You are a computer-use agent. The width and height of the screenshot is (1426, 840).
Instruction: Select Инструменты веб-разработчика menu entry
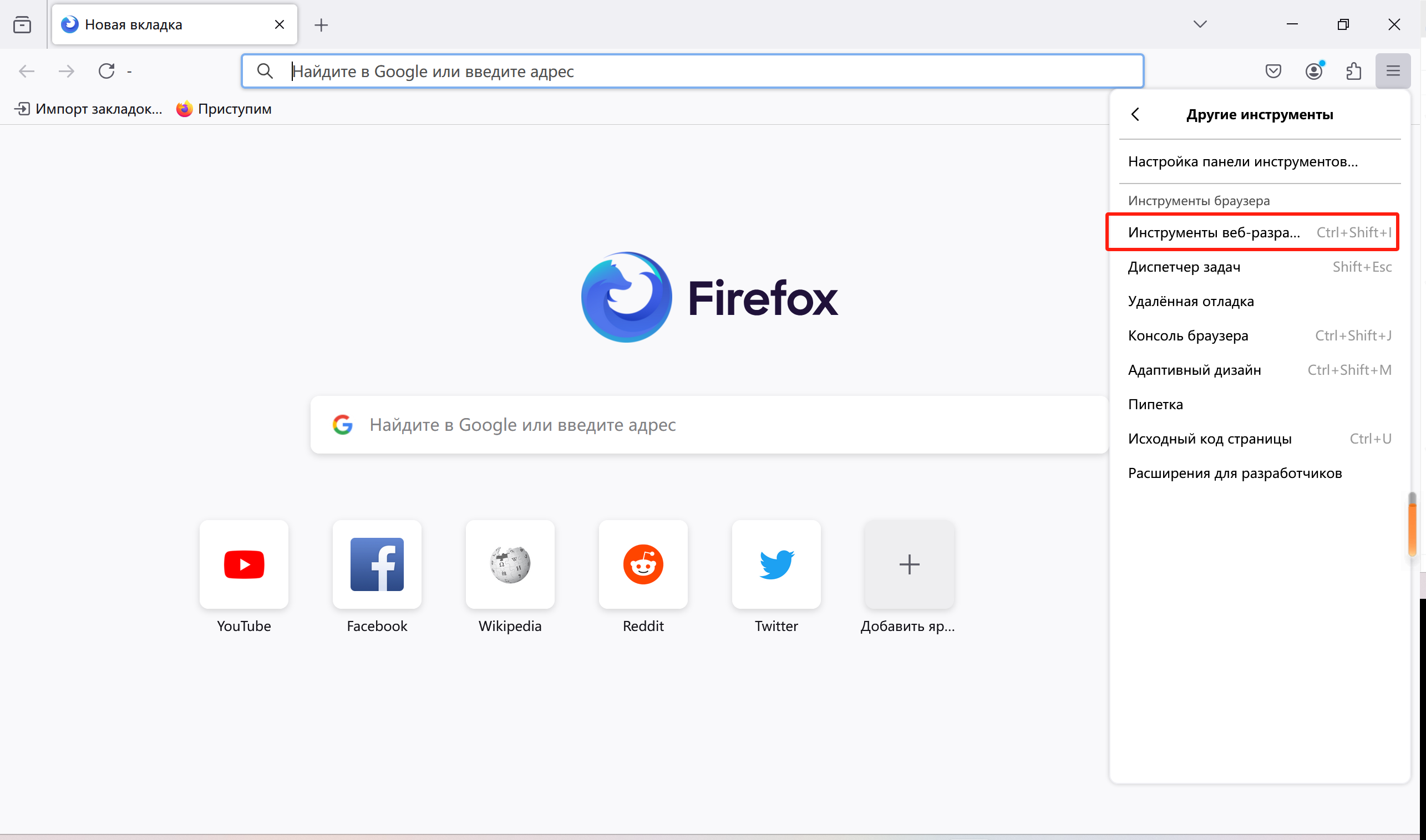coord(1259,232)
